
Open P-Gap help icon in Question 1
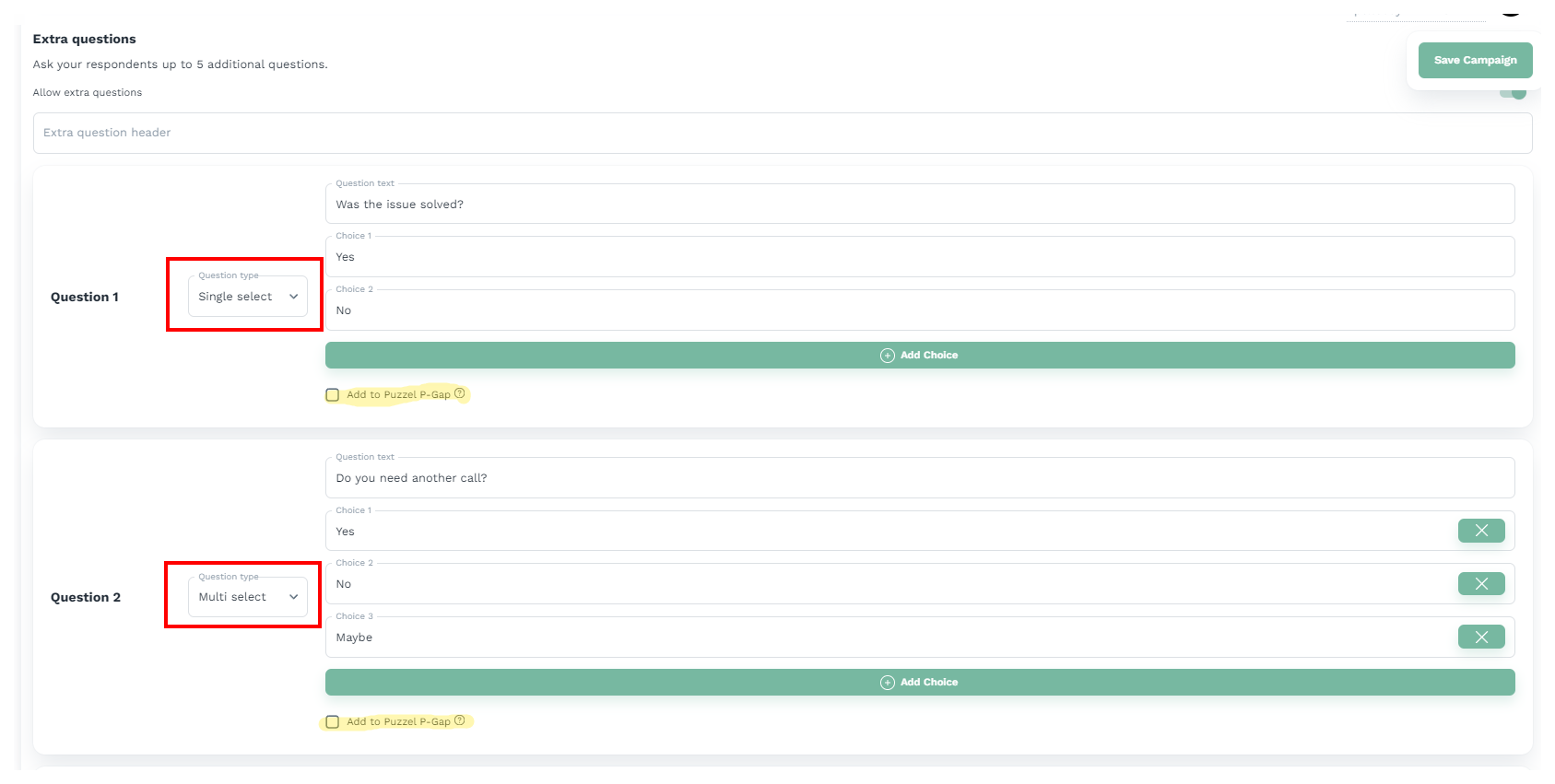coord(460,393)
